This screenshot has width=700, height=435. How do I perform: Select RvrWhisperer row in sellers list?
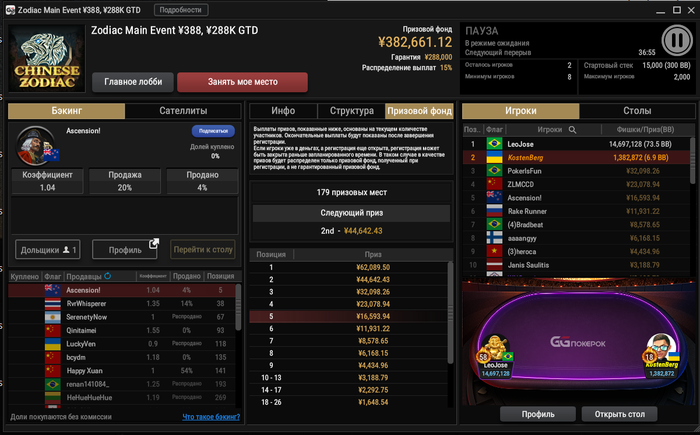click(121, 304)
